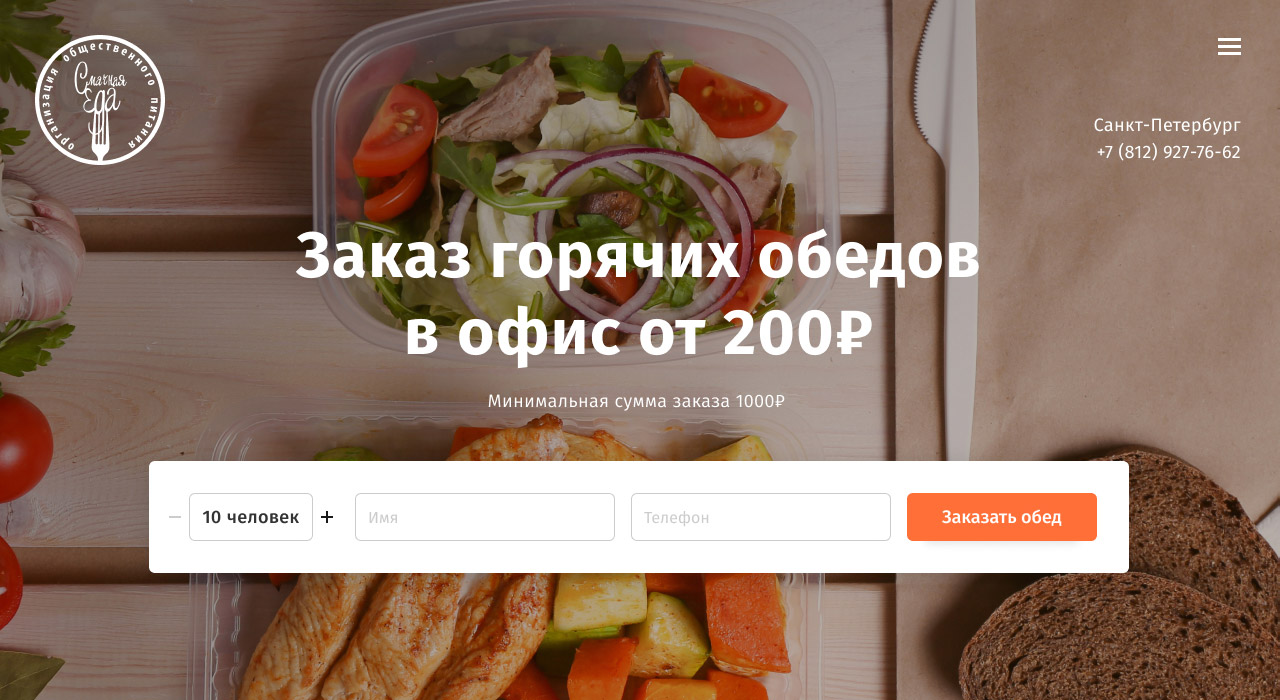Click the в офис от 200₽ heading line
This screenshot has width=1280, height=700.
pos(638,333)
